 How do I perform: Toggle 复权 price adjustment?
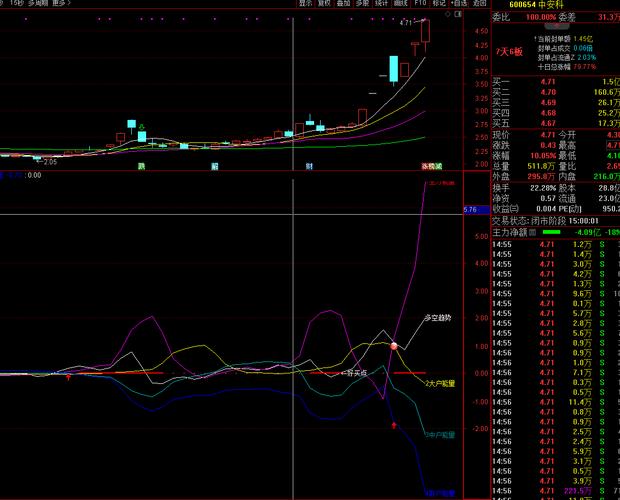coord(325,4)
